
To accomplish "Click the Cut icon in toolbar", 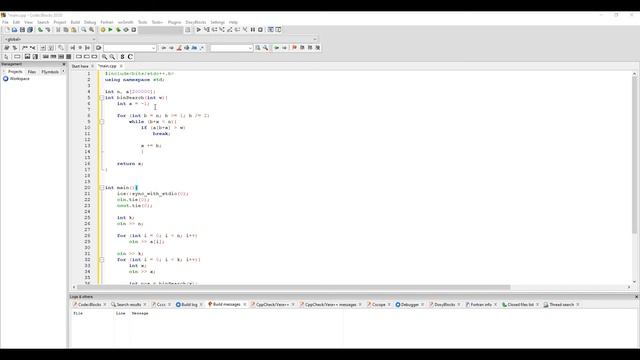I will click(x=58, y=30).
